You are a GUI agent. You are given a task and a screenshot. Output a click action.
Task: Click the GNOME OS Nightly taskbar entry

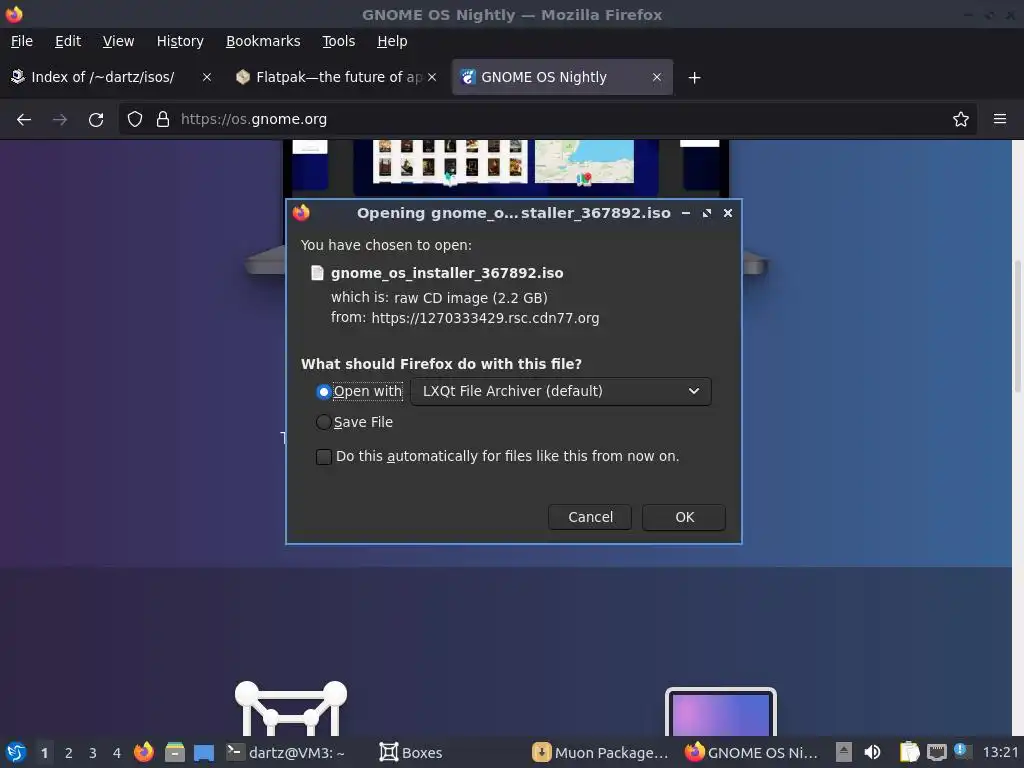click(x=752, y=753)
